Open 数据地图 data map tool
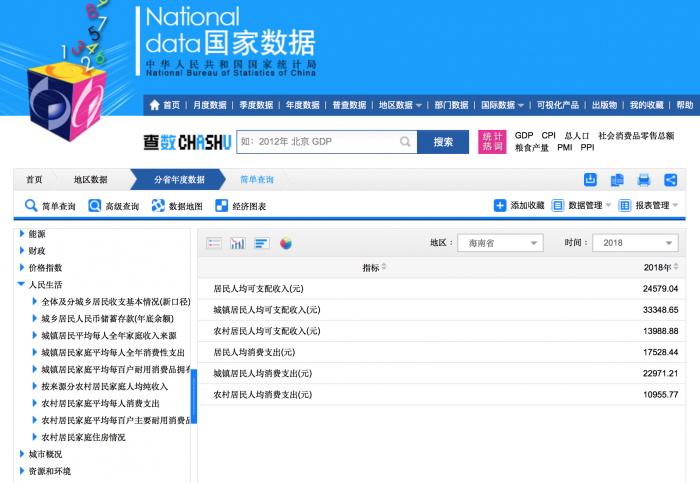 (x=177, y=206)
